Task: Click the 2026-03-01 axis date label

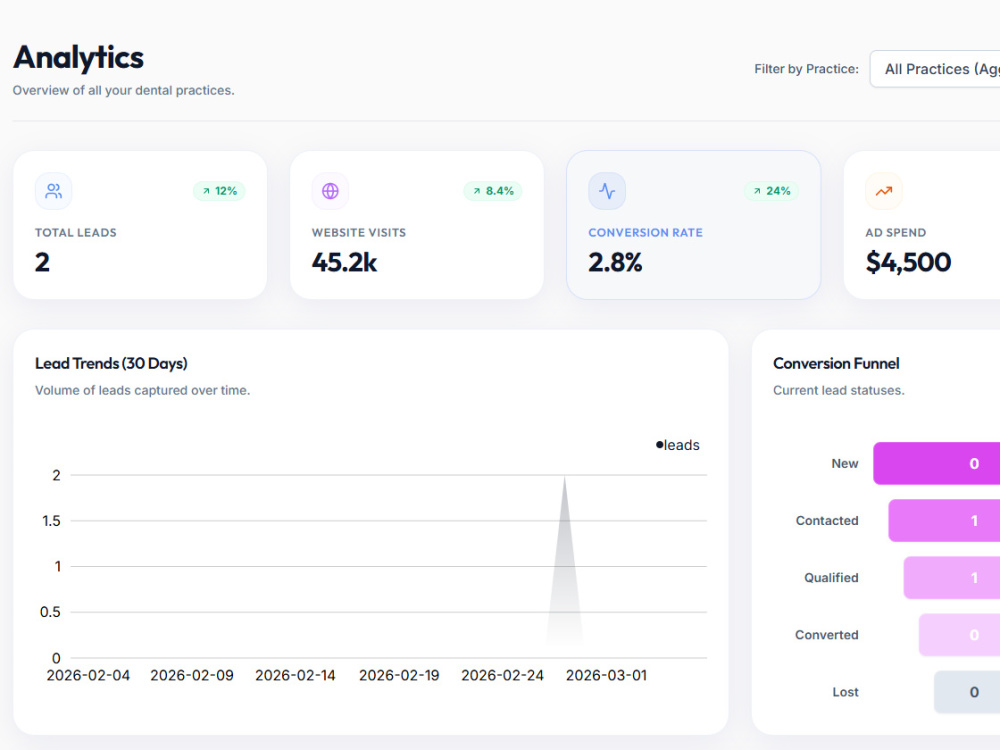Action: (607, 675)
